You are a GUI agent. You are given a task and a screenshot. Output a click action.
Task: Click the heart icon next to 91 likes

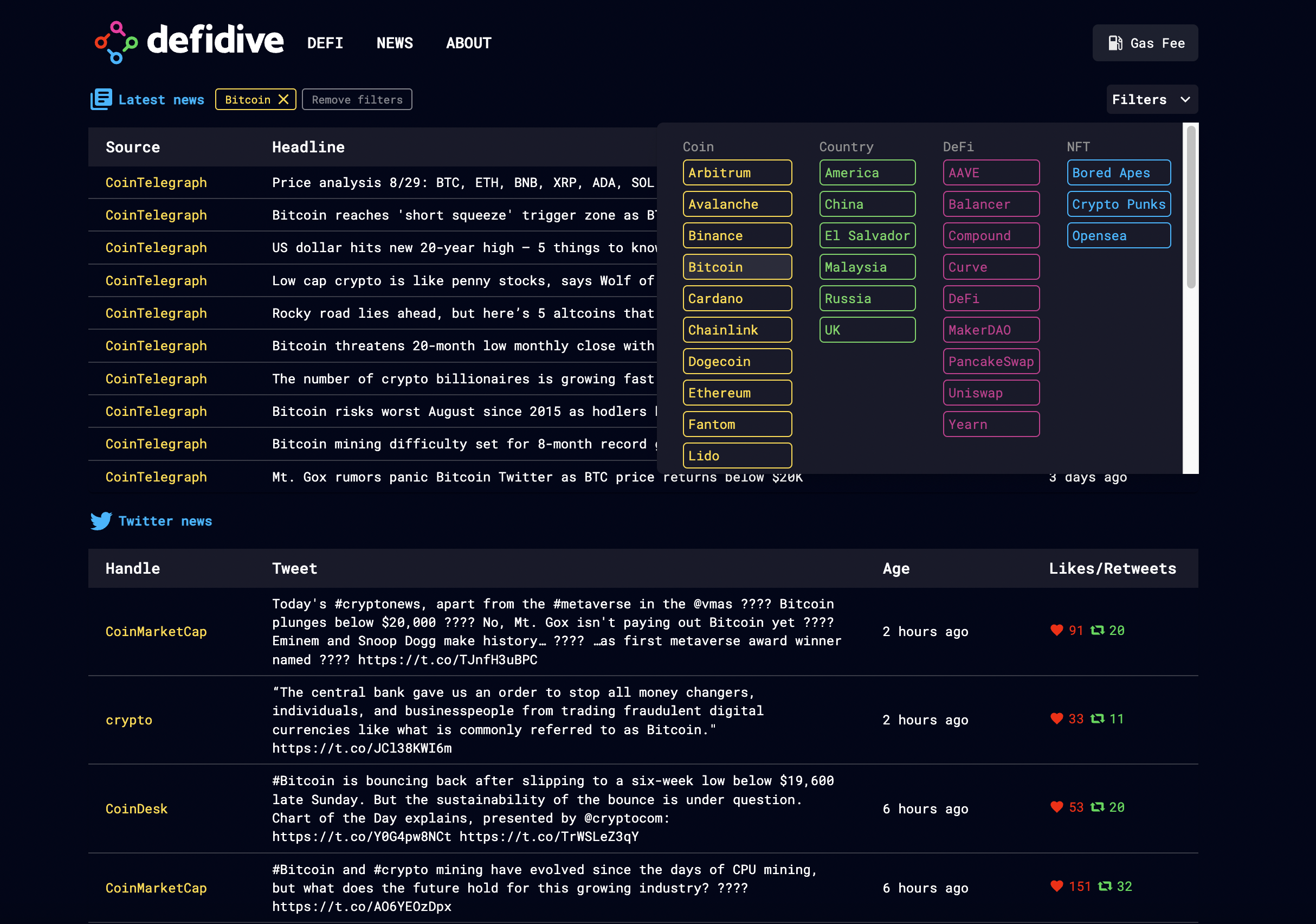(x=1056, y=630)
